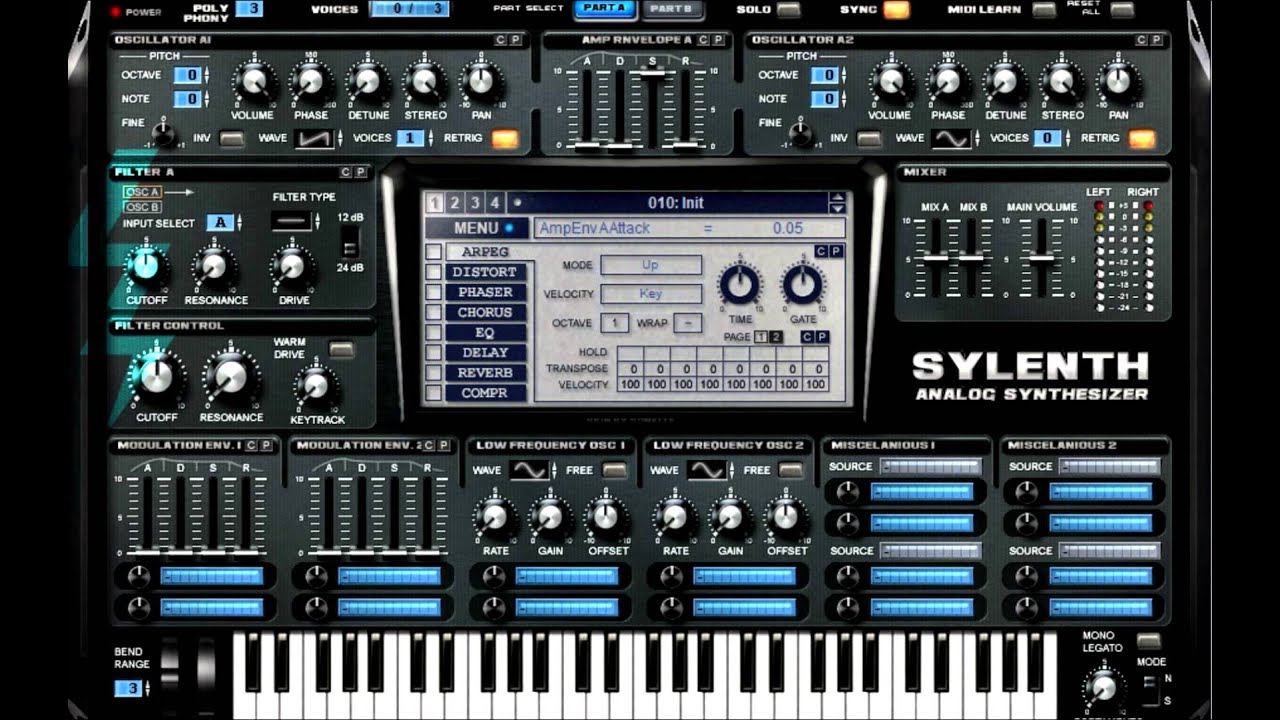
Task: Select Part A tab
Action: pos(604,9)
